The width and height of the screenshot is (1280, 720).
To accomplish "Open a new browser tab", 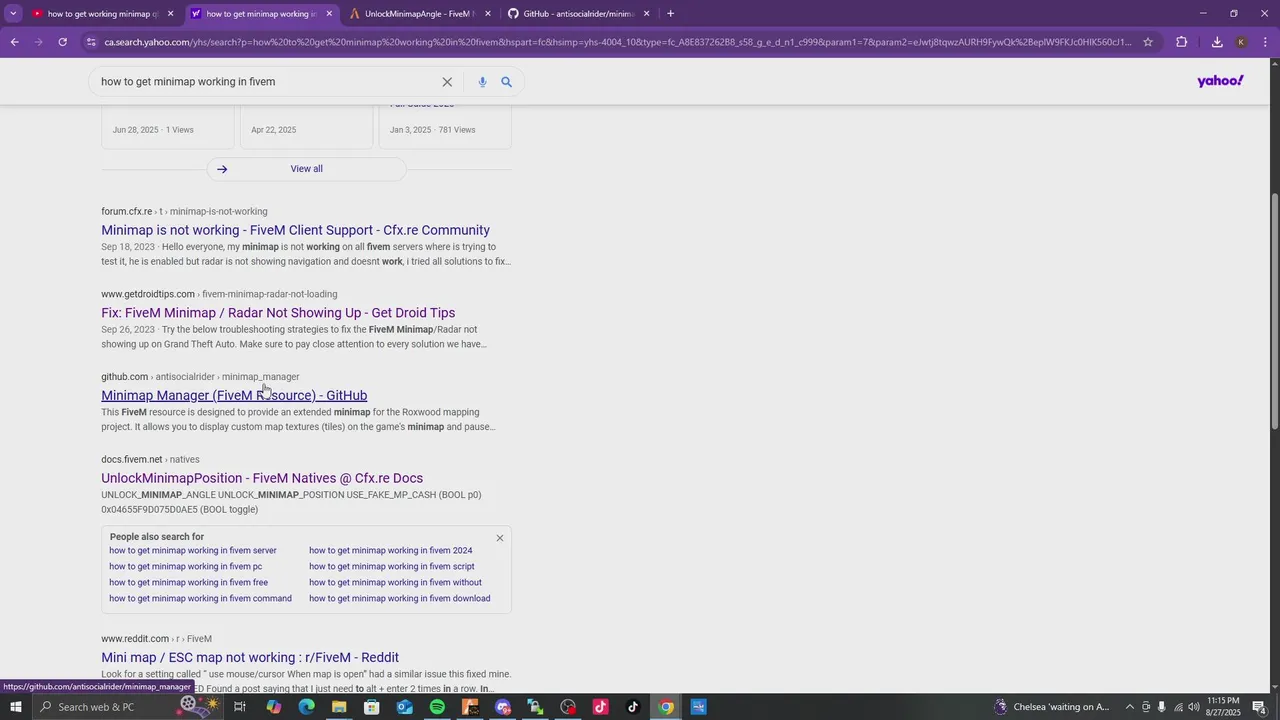I will (x=670, y=14).
